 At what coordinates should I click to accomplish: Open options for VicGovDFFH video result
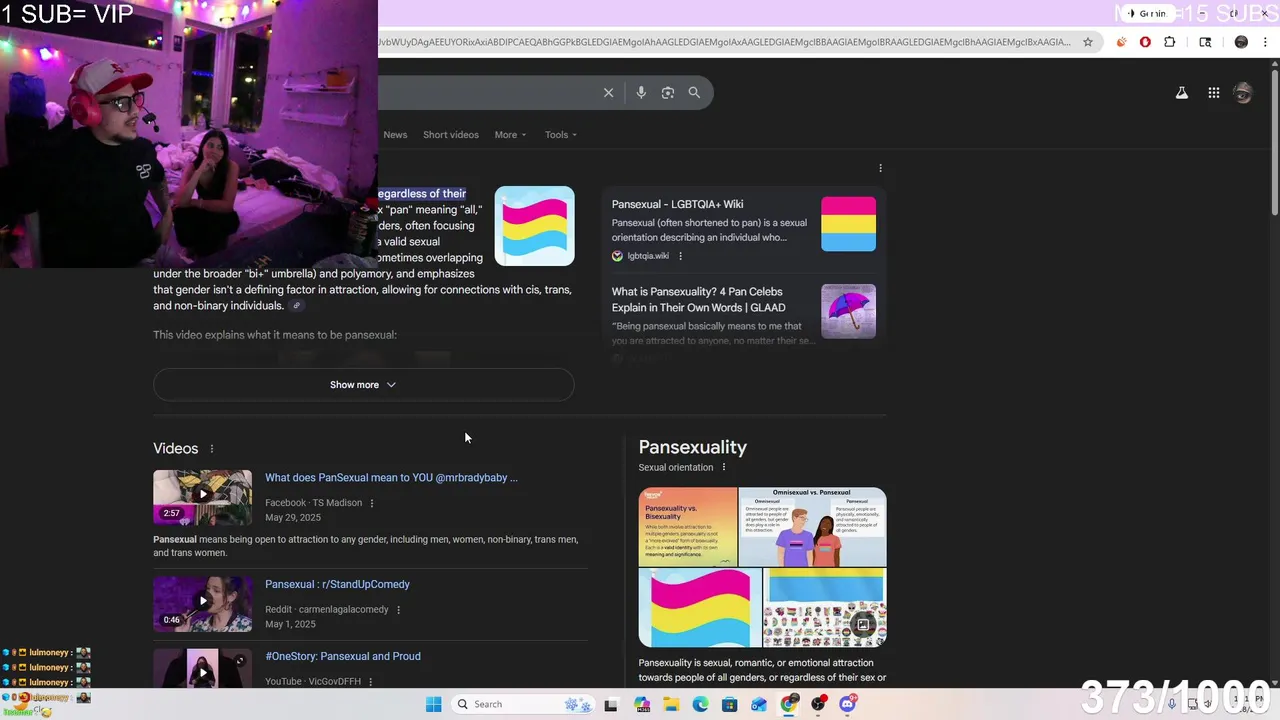[x=370, y=682]
